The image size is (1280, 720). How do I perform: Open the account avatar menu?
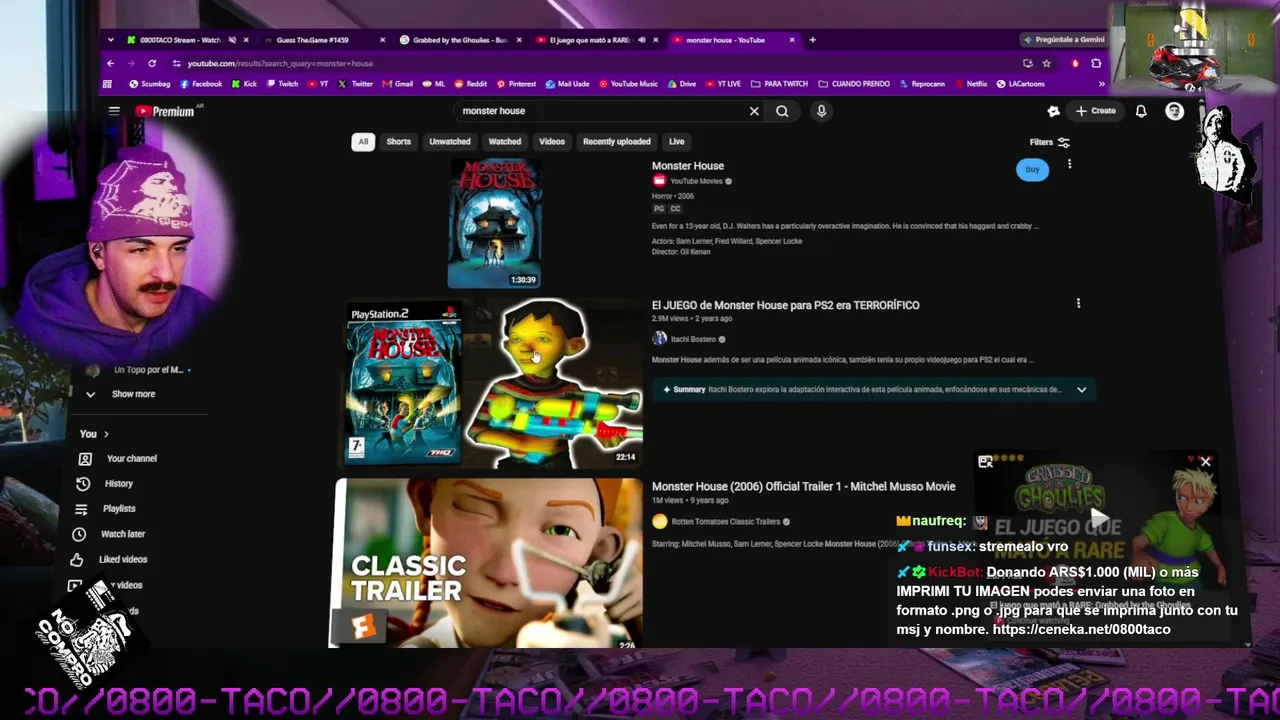click(x=1175, y=111)
